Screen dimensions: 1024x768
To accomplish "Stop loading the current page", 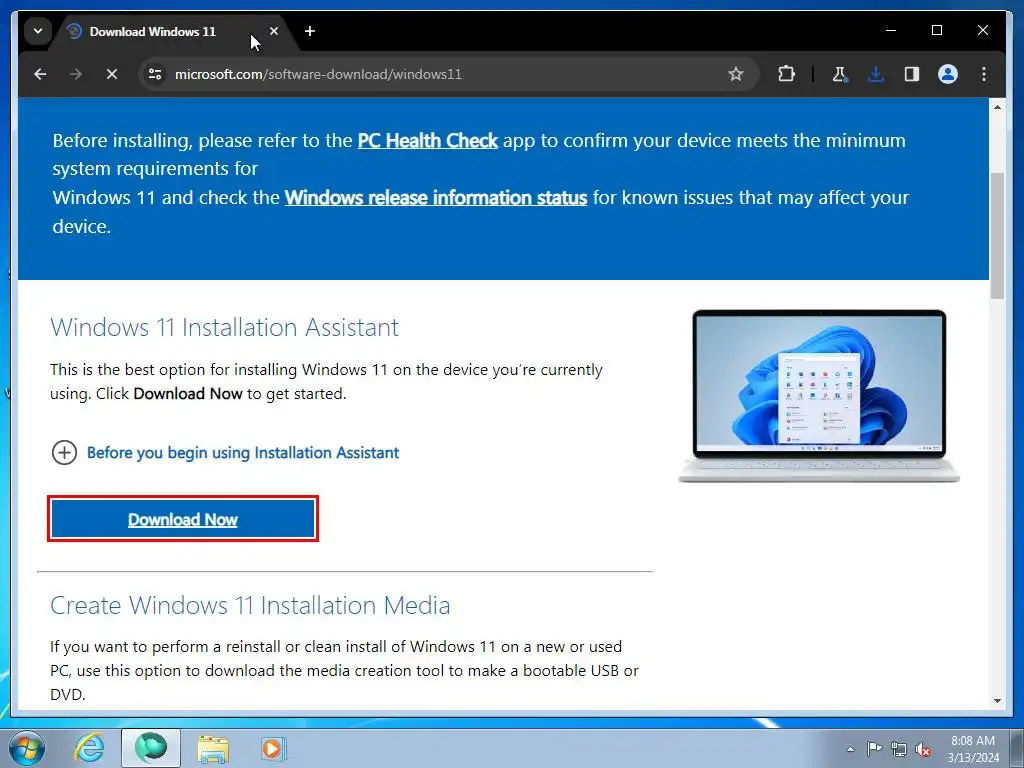I will (112, 74).
